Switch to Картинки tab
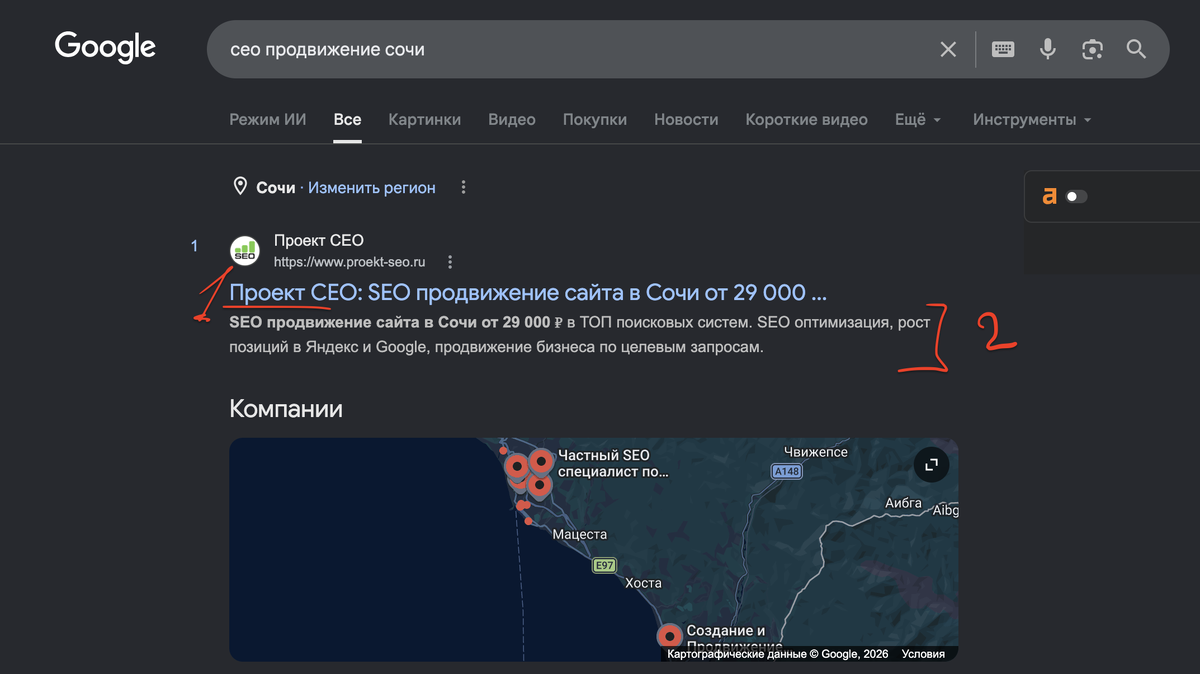This screenshot has width=1200, height=674. pos(425,119)
